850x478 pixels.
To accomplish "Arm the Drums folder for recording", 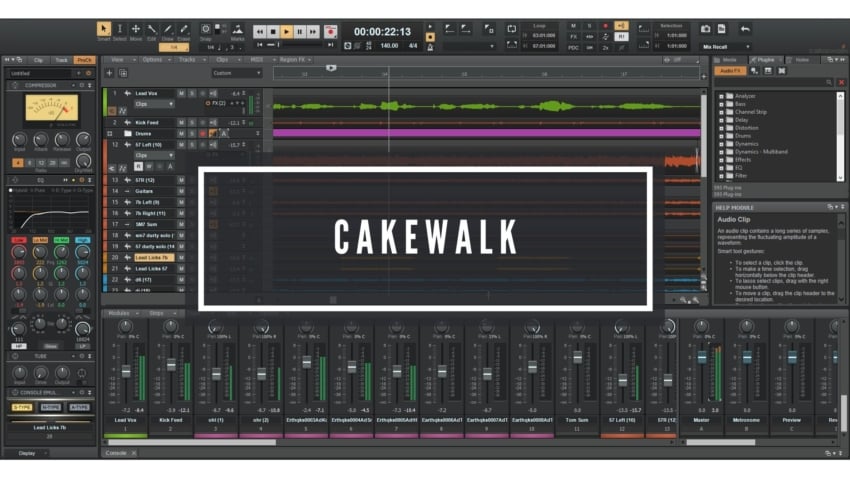I will pyautogui.click(x=203, y=133).
